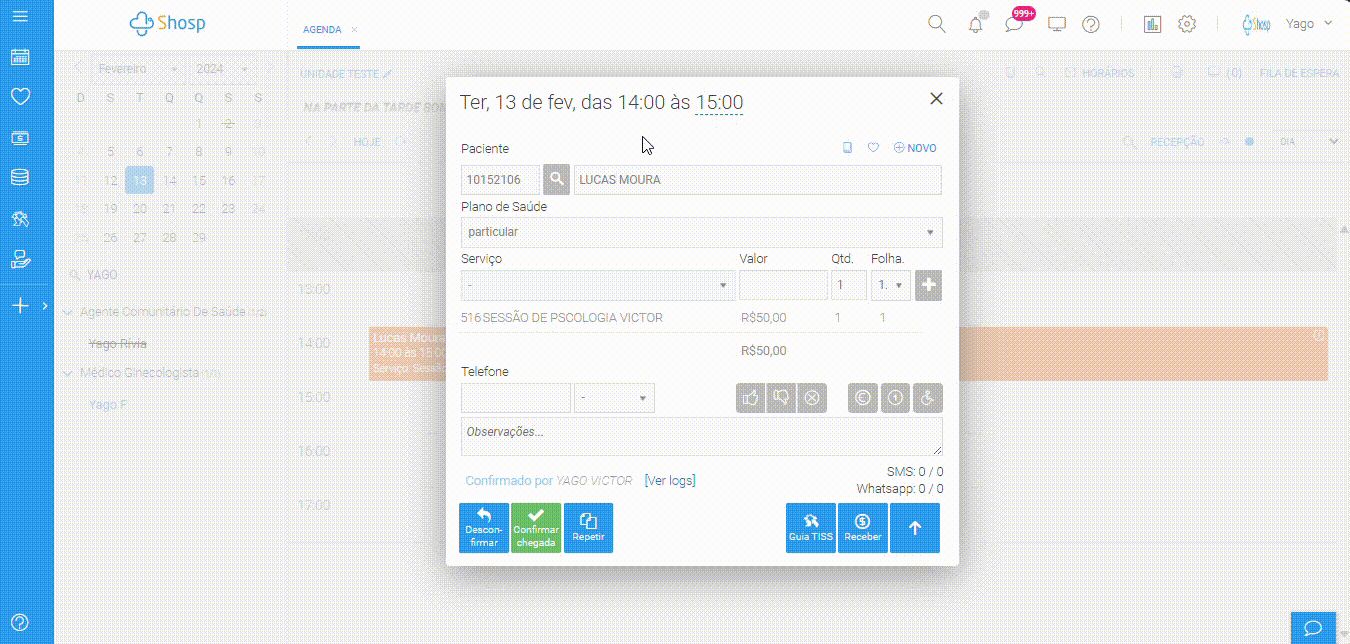The image size is (1350, 644).
Task: Open patient search with the magnifying glass icon
Action: tap(555, 179)
